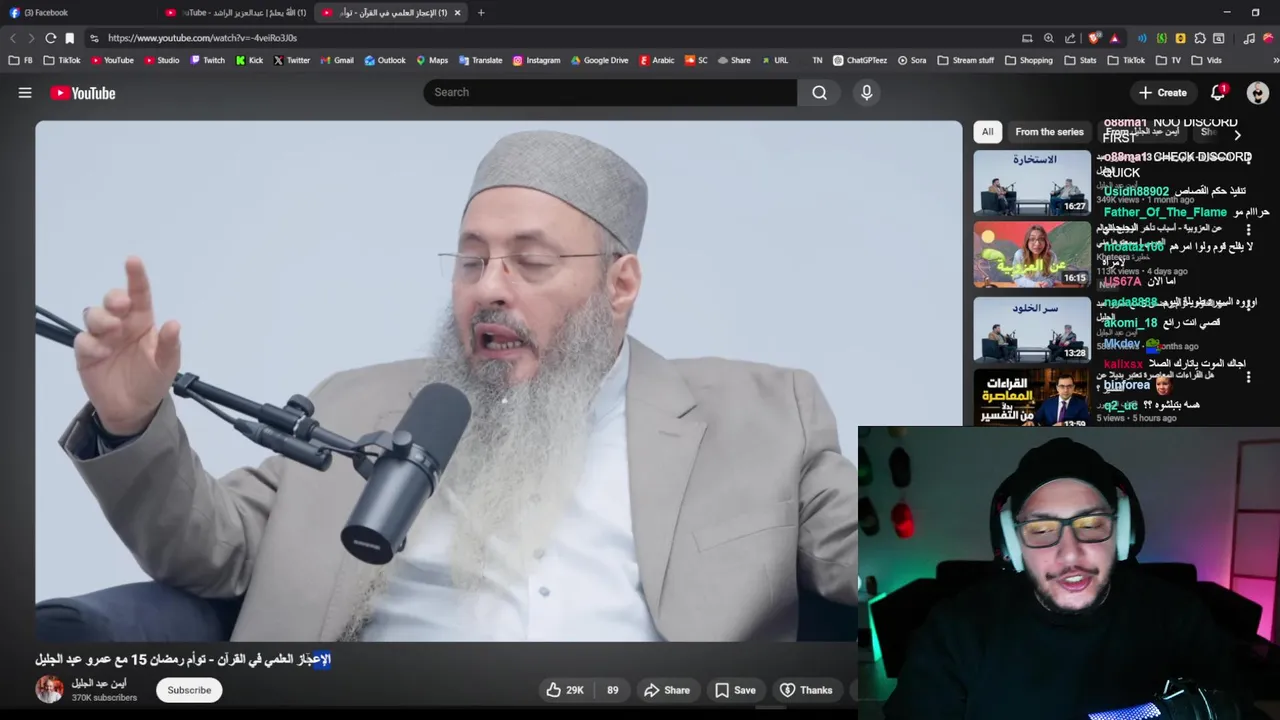The height and width of the screenshot is (720, 1280).
Task: Reload the page in the browser toolbar
Action: click(x=50, y=38)
